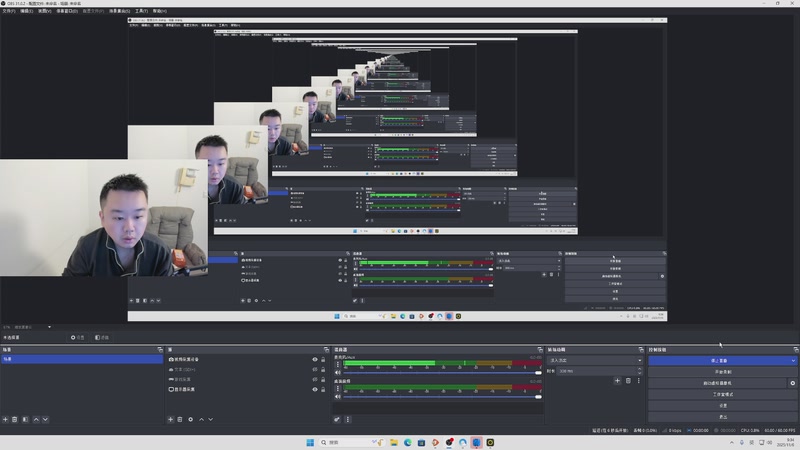800x450 pixels.
Task: Decrease transition duration with down stepper
Action: point(639,373)
